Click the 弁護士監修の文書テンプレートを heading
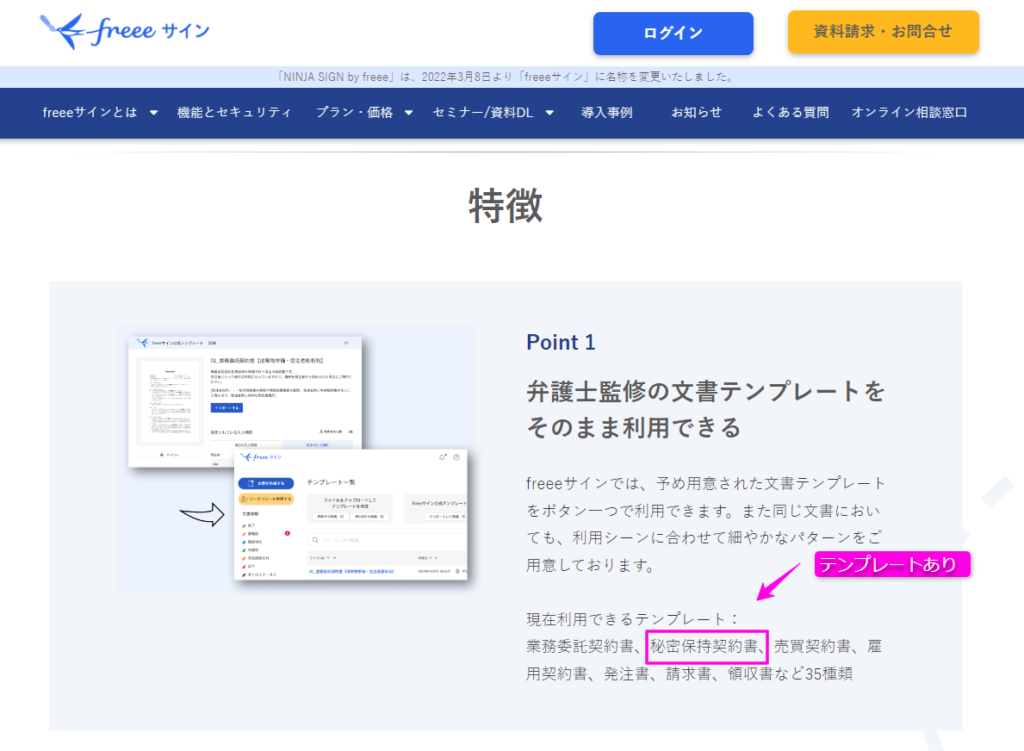Image resolution: width=1024 pixels, height=751 pixels. tap(705, 391)
